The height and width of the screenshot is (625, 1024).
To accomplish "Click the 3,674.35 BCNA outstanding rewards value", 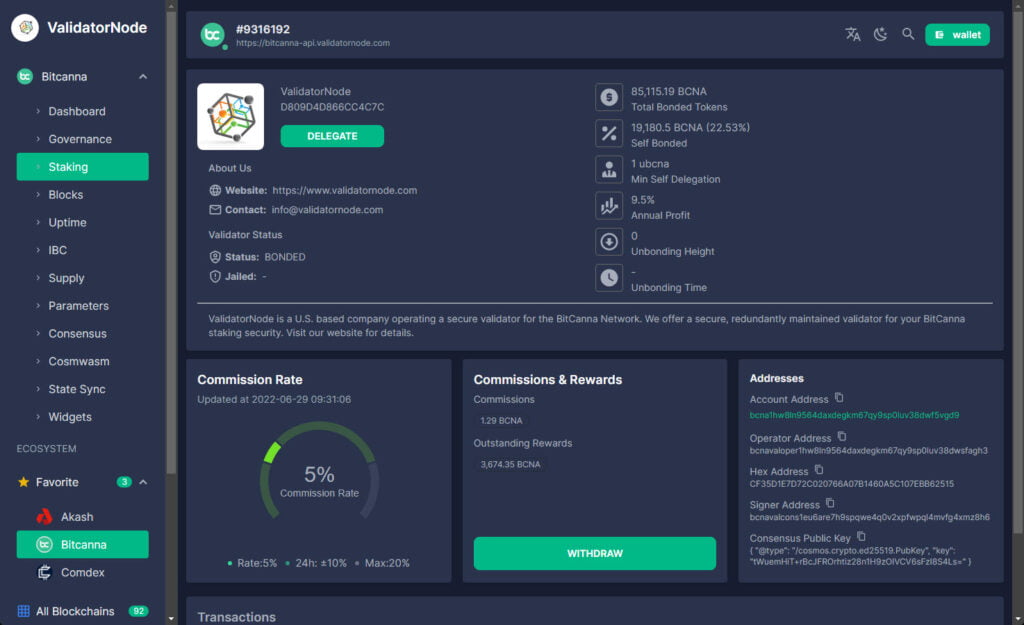I will click(x=510, y=464).
